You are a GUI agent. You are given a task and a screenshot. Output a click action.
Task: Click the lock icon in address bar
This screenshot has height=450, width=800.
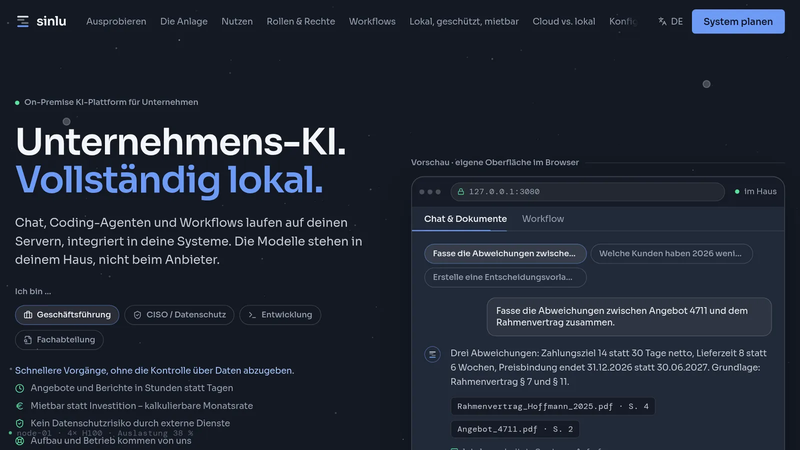461,192
